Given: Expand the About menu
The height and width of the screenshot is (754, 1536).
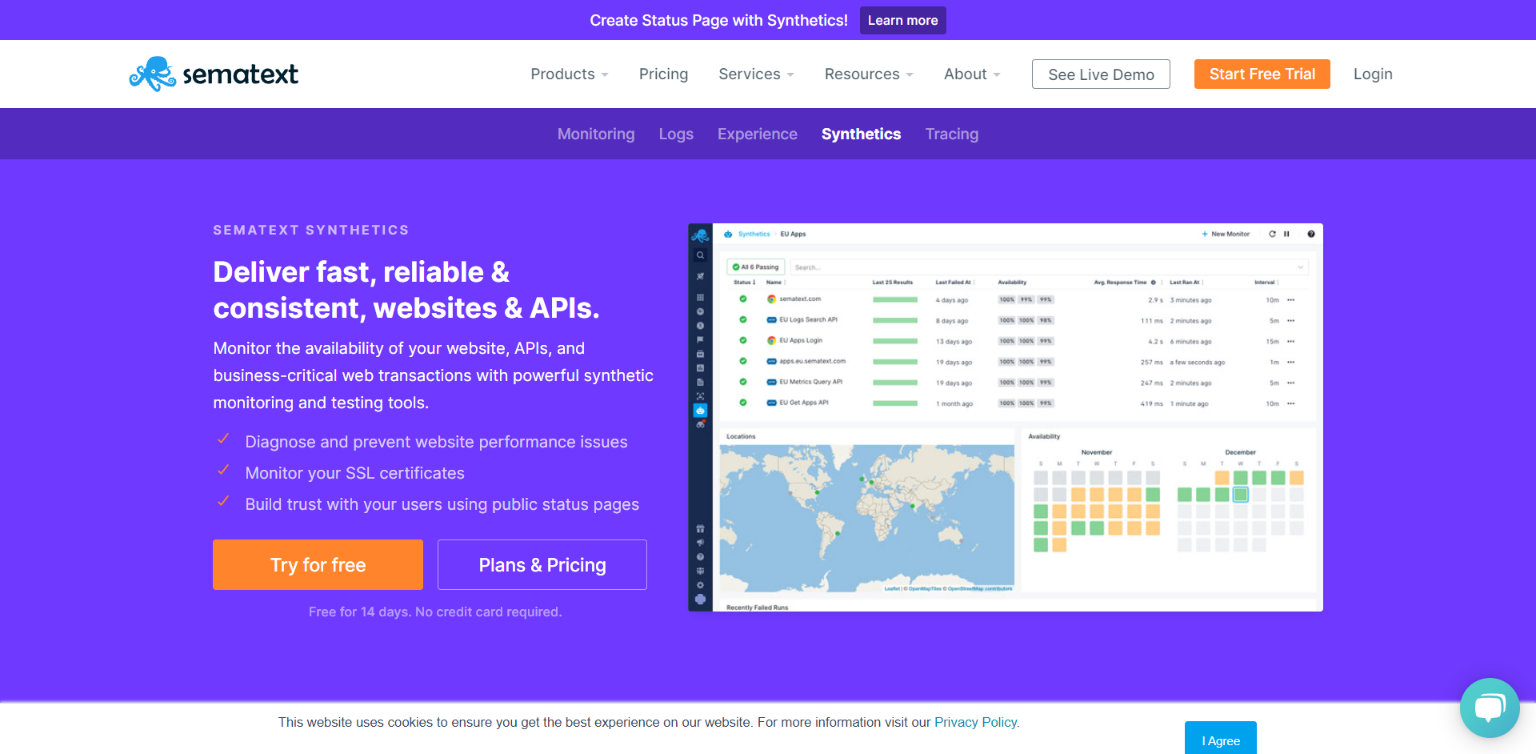Looking at the screenshot, I should 972,74.
